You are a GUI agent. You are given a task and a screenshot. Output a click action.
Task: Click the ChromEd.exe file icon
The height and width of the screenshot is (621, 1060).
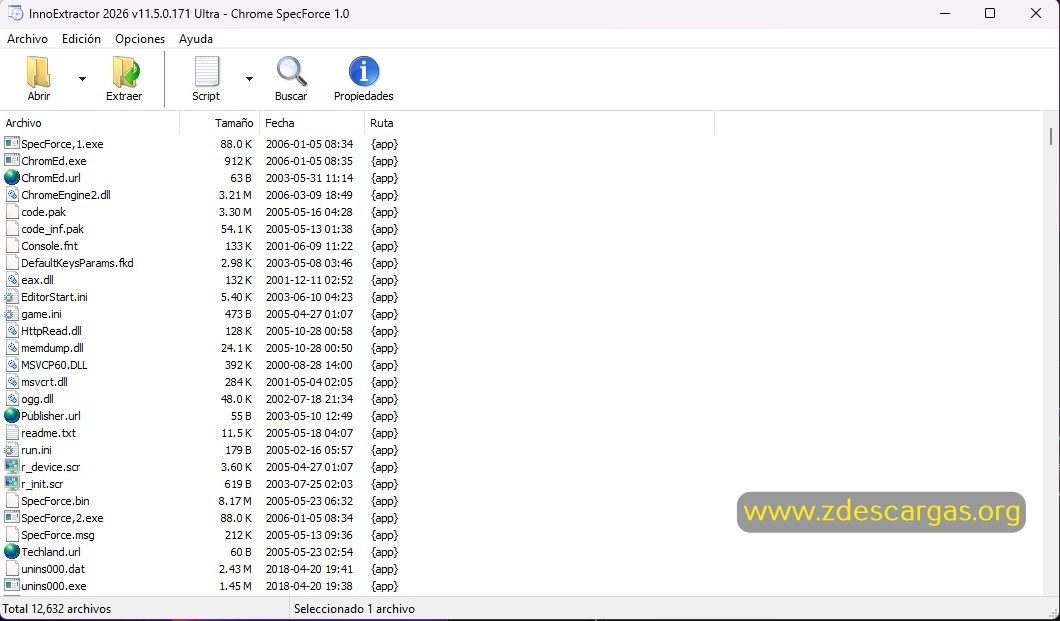coord(11,160)
